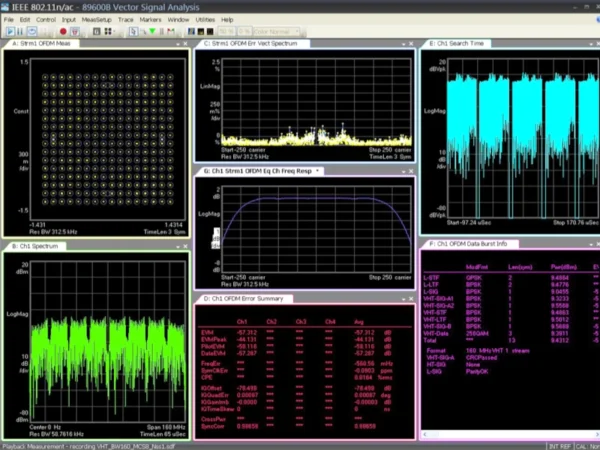Screen dimensions: 600x450
Task: Open the Help menu
Action: 227,20
